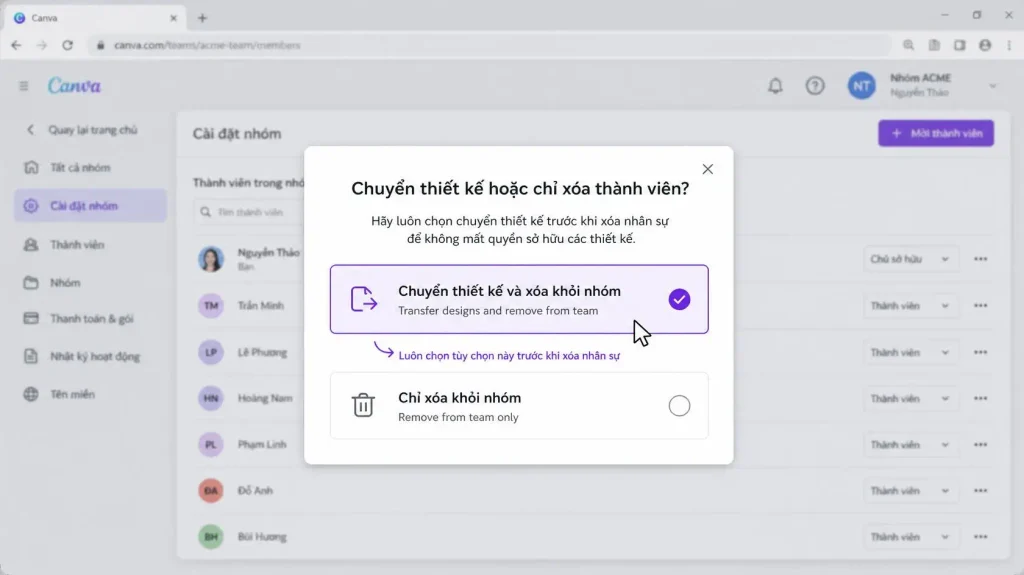Image resolution: width=1024 pixels, height=575 pixels.
Task: Open more options in Lê Phương row
Action: (x=980, y=353)
